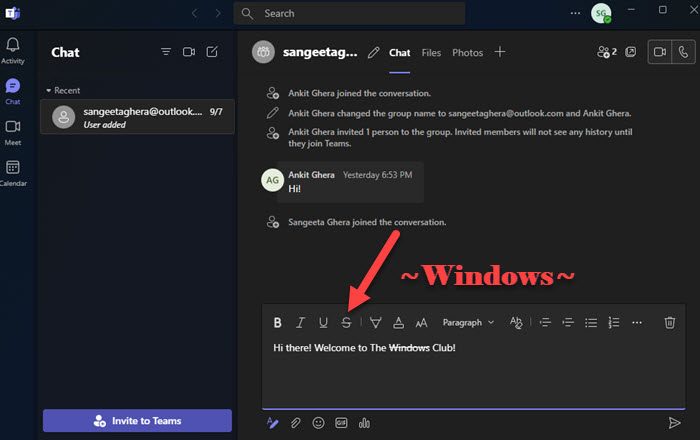Open the sangeetaghera@outlook chat entry

click(138, 117)
